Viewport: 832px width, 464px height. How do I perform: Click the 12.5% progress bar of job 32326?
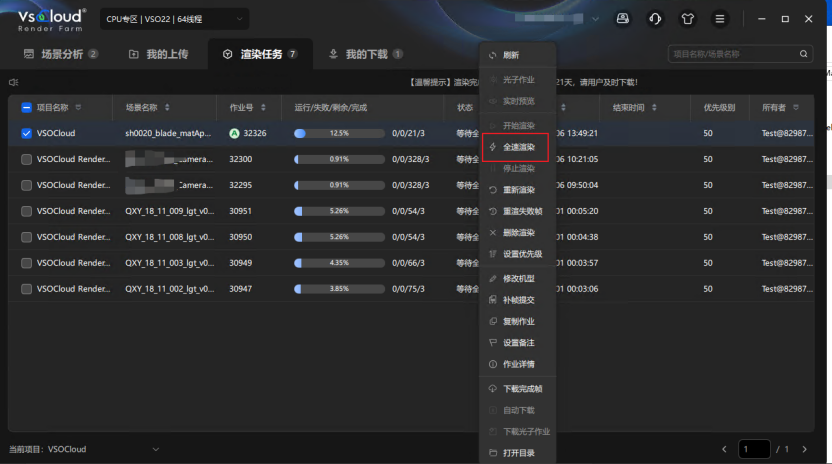[x=338, y=133]
